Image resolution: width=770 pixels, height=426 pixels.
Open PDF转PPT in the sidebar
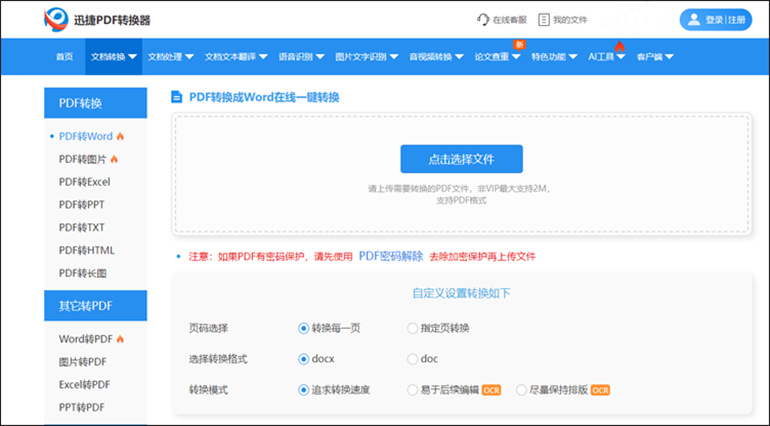[82, 204]
